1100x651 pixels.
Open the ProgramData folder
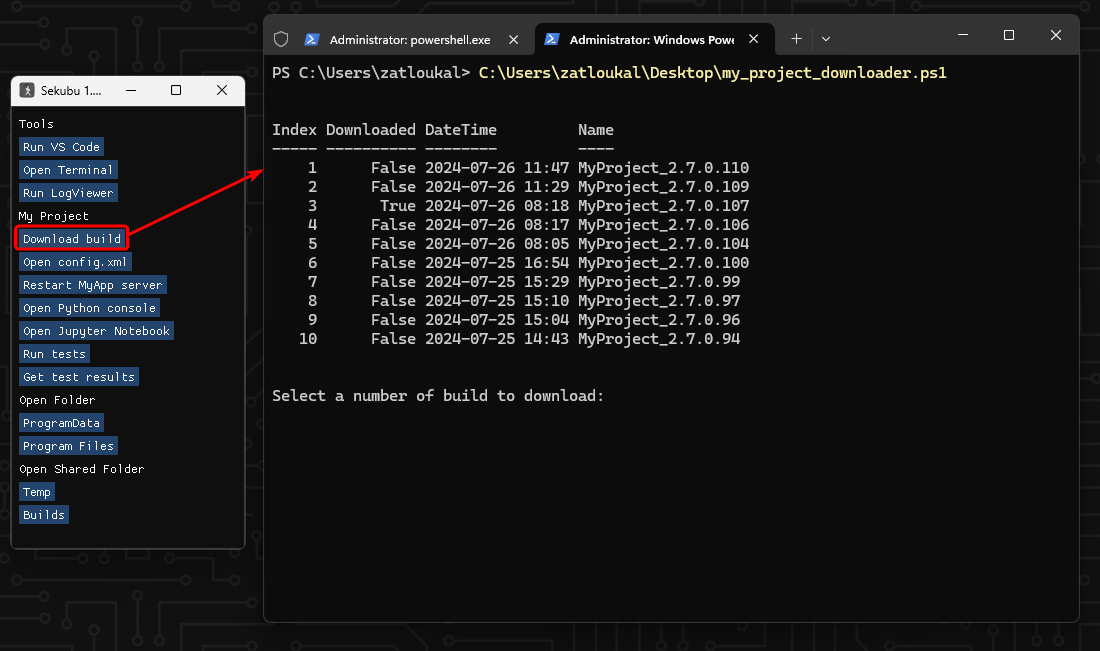tap(61, 423)
